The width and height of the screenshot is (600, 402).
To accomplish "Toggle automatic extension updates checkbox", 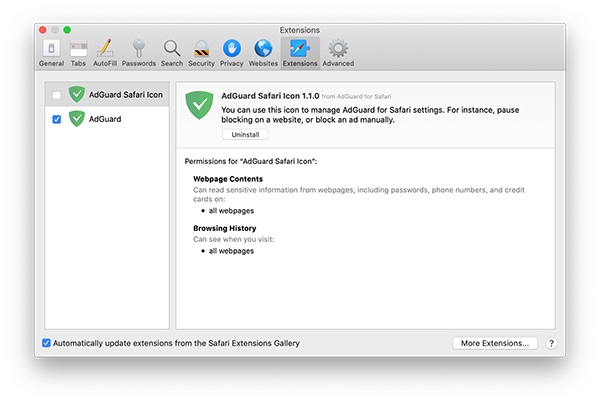I will [x=47, y=343].
